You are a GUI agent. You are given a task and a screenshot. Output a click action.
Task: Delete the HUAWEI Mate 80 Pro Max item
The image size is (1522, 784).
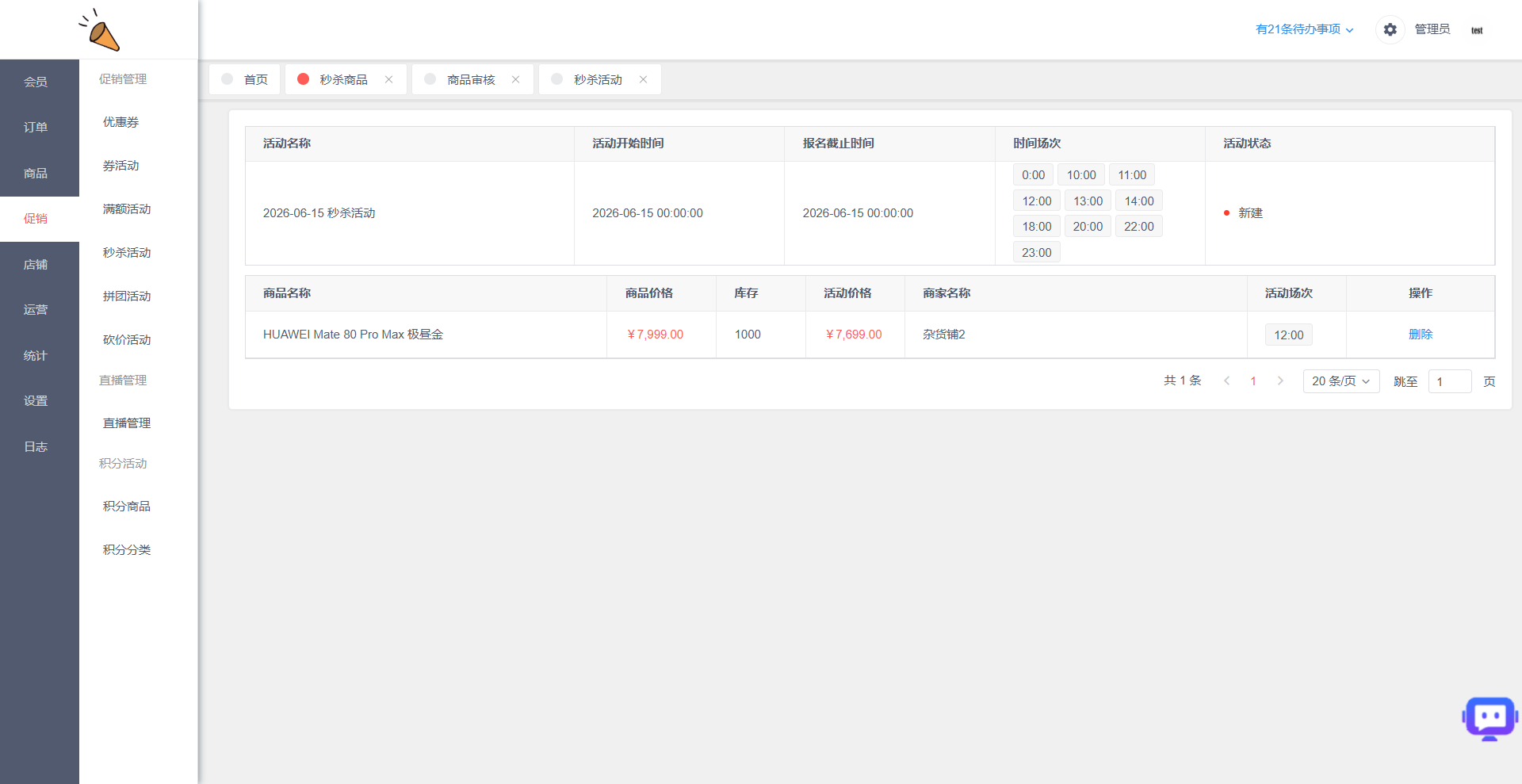tap(1421, 335)
